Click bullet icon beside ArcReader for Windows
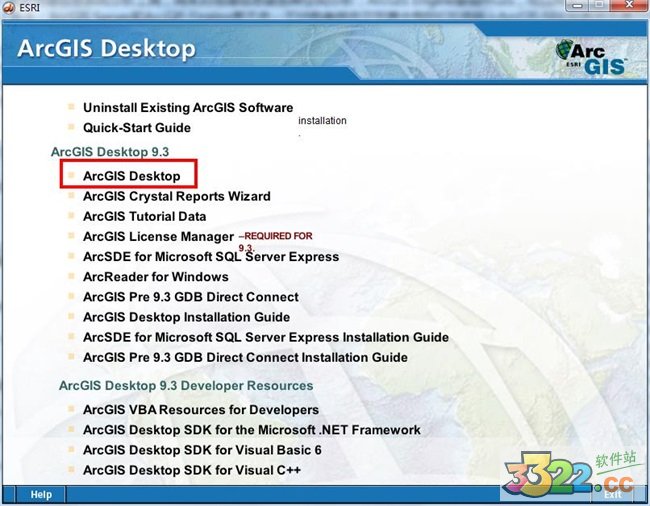 [x=71, y=275]
